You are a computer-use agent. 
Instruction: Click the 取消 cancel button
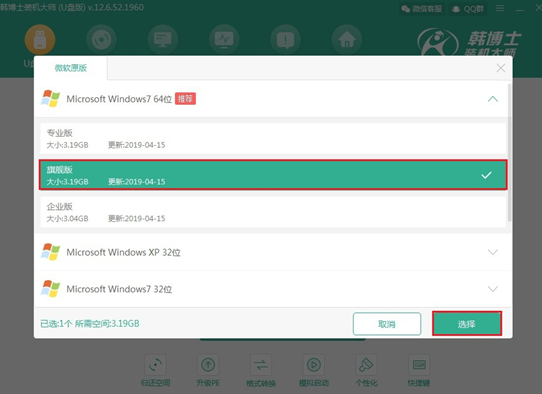(x=387, y=324)
